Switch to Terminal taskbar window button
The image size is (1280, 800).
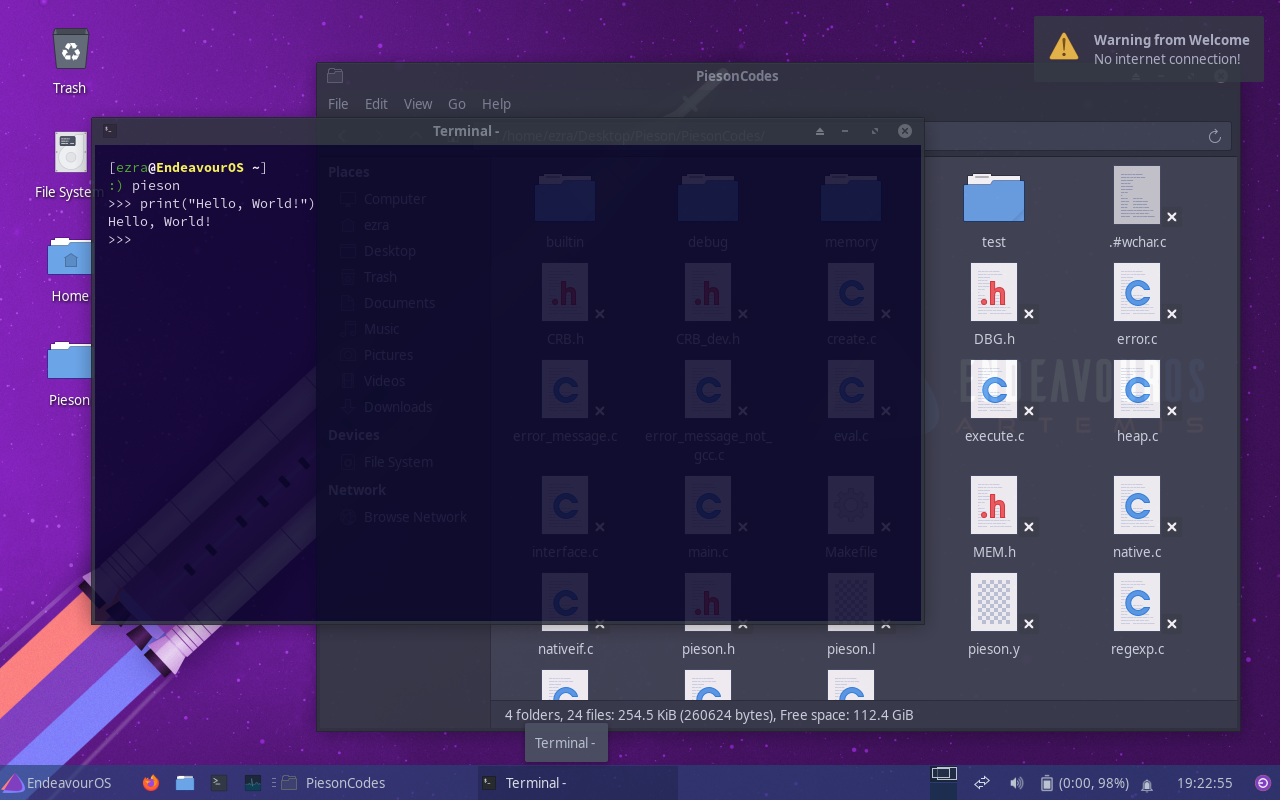point(576,783)
